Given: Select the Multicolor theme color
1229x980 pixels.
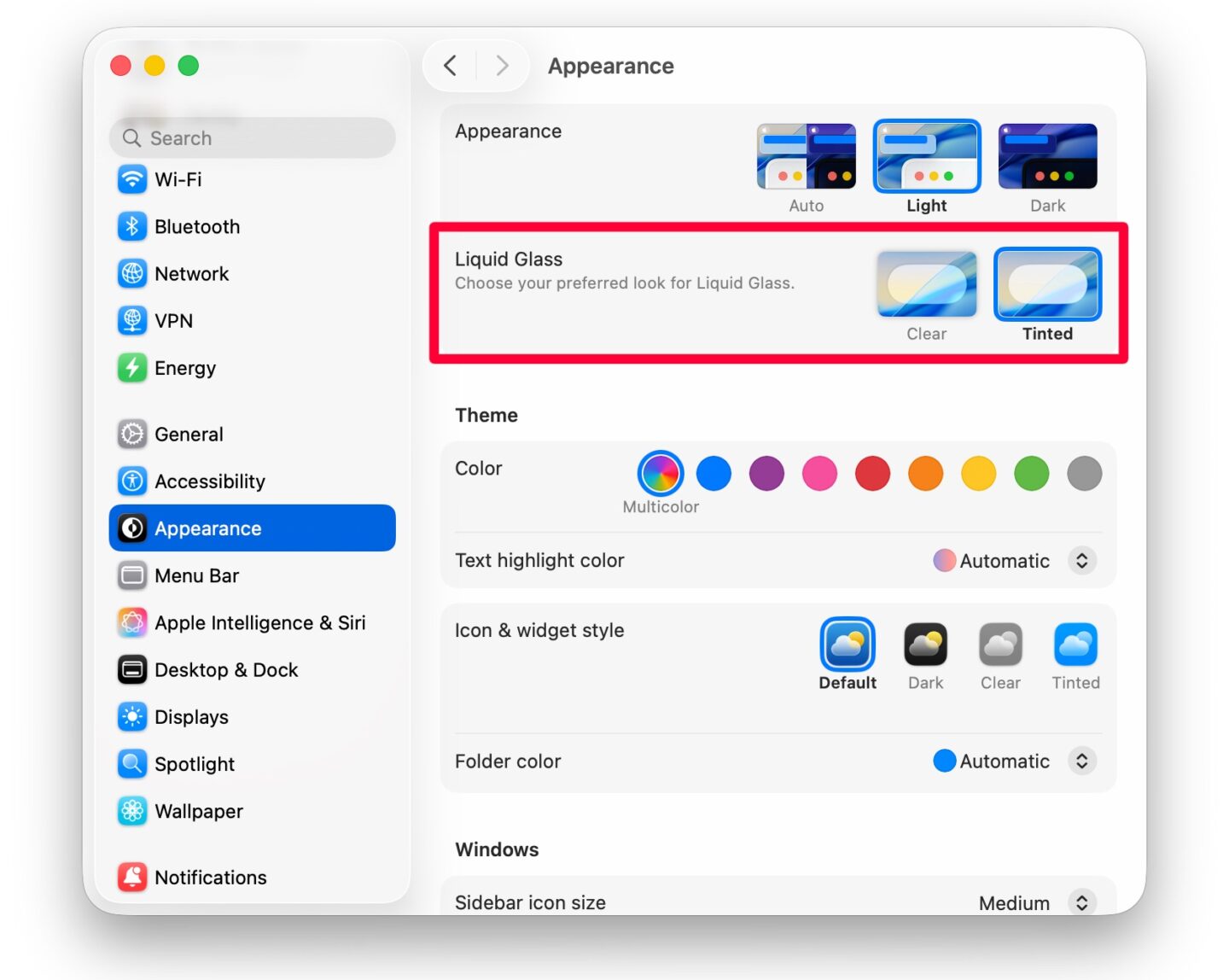Looking at the screenshot, I should coord(660,474).
